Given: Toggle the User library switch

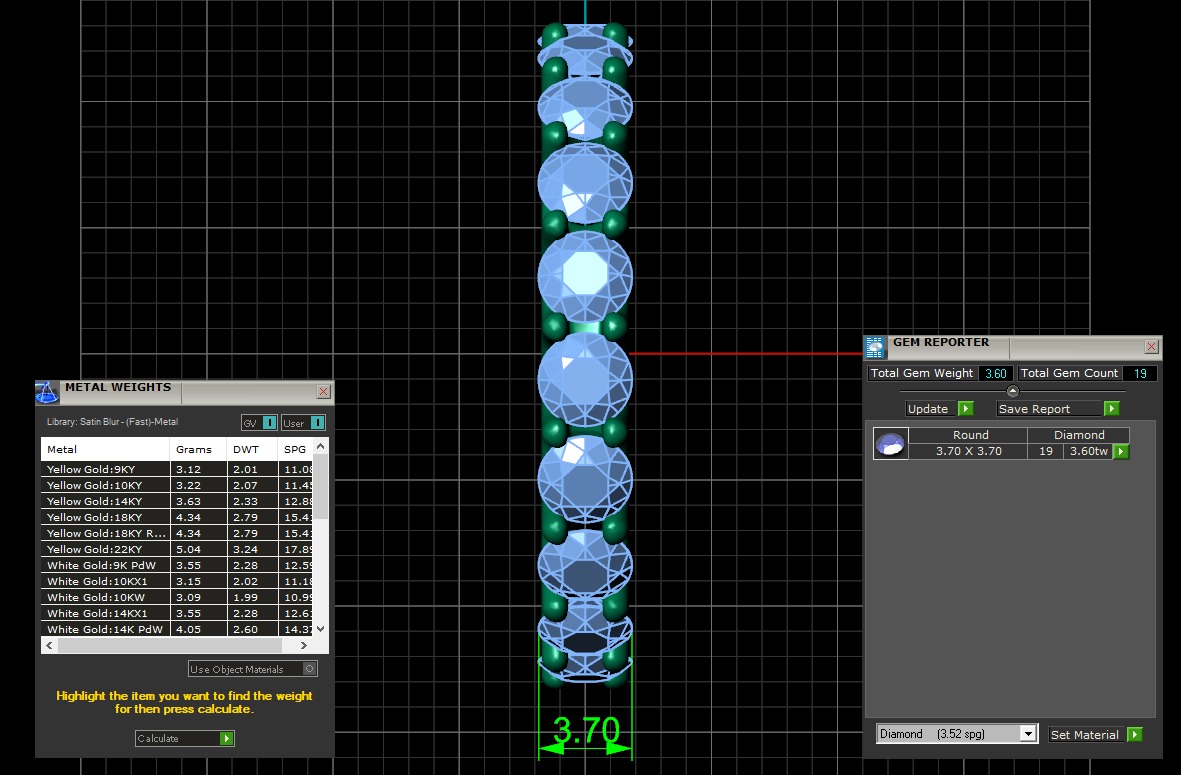Looking at the screenshot, I should click(x=303, y=423).
